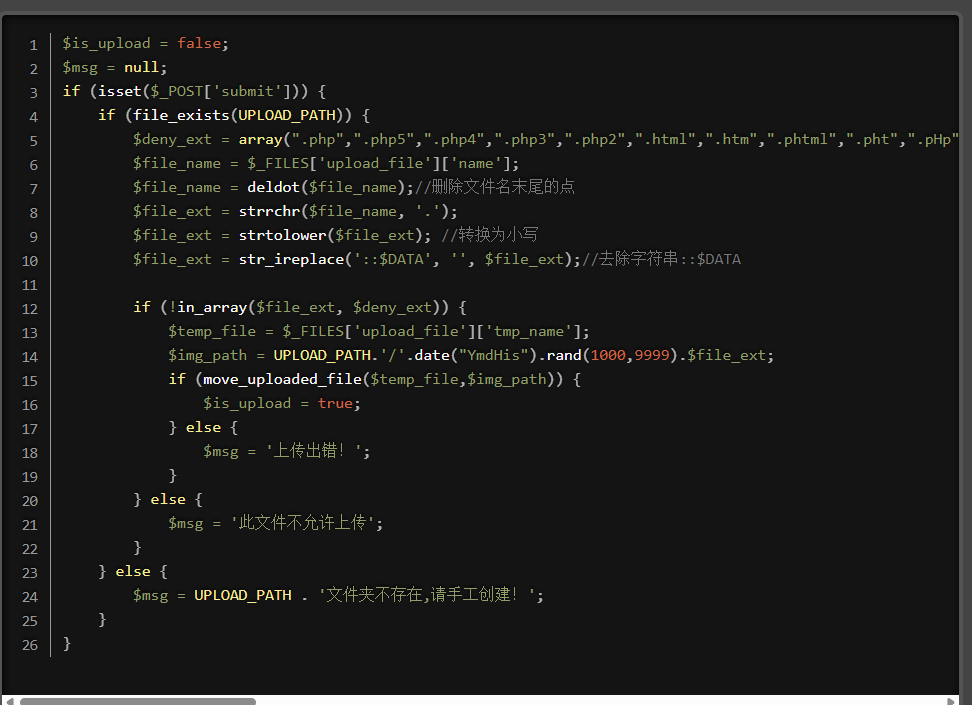
Task: Click the '} else {' on line 20
Action: coord(167,499)
